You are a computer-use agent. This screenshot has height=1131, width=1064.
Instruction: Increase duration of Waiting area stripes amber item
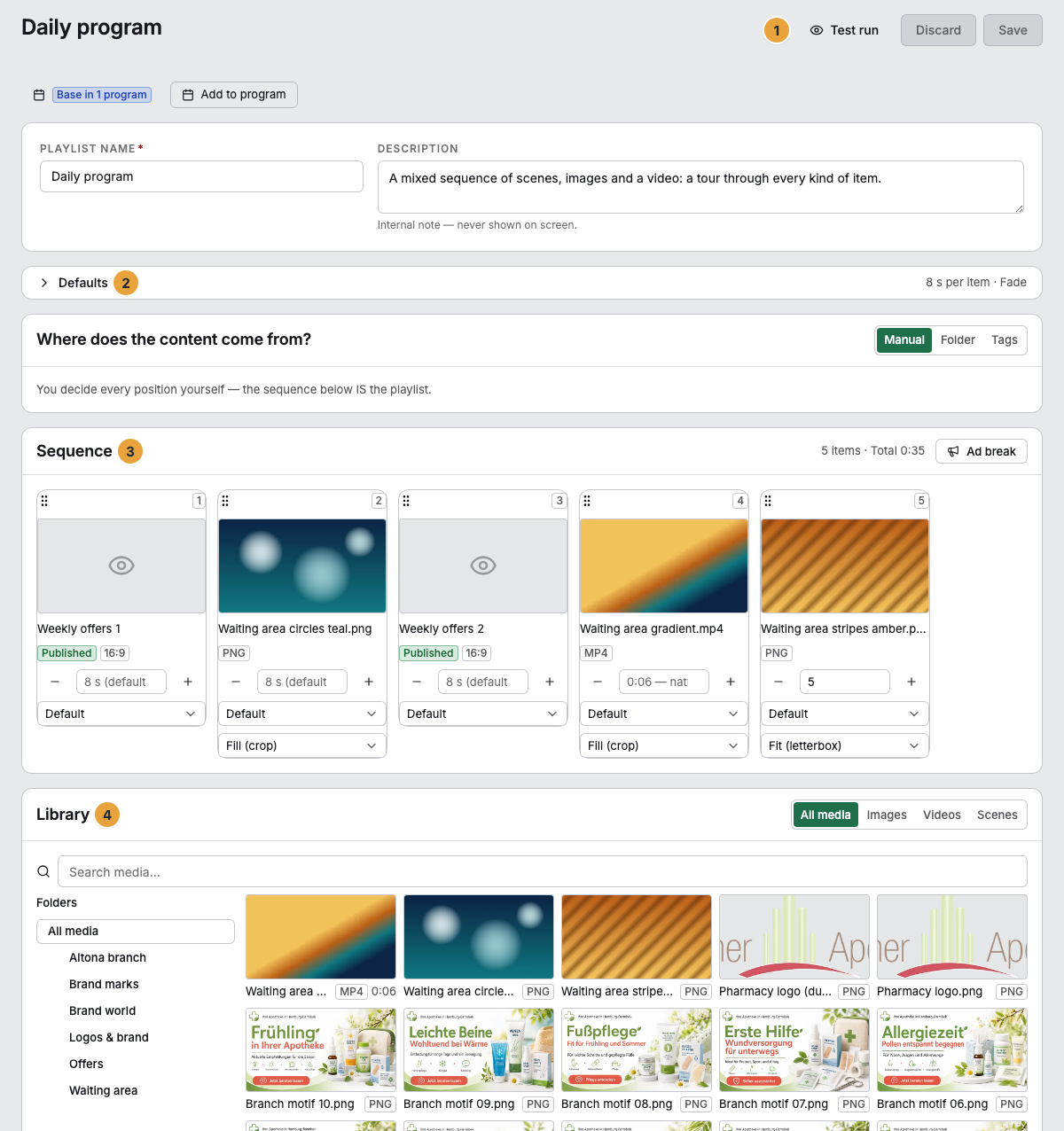click(x=911, y=682)
